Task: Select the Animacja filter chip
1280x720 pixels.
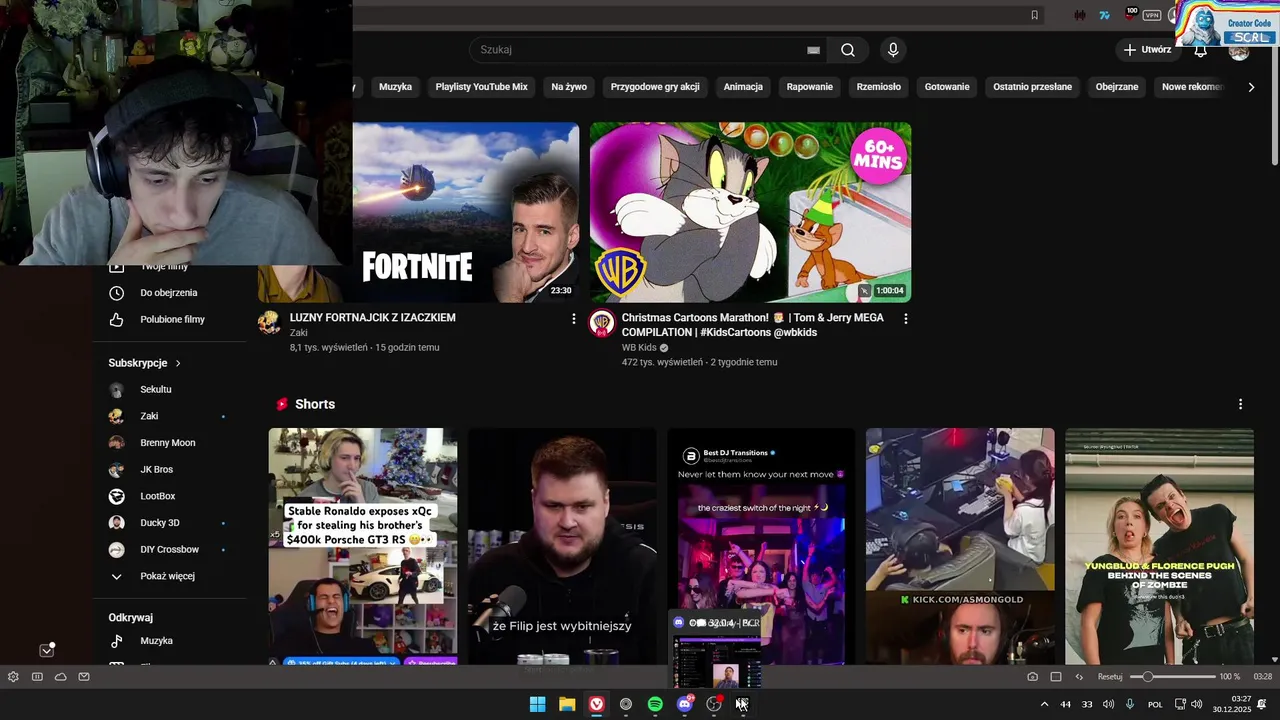Action: coord(743,87)
